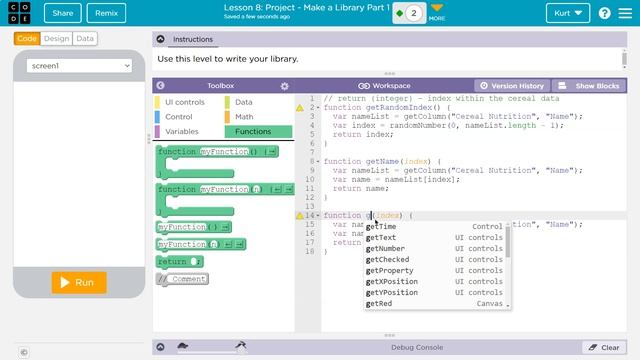The height and width of the screenshot is (360, 640).
Task: Click the Code.org logo
Action: coord(19,13)
